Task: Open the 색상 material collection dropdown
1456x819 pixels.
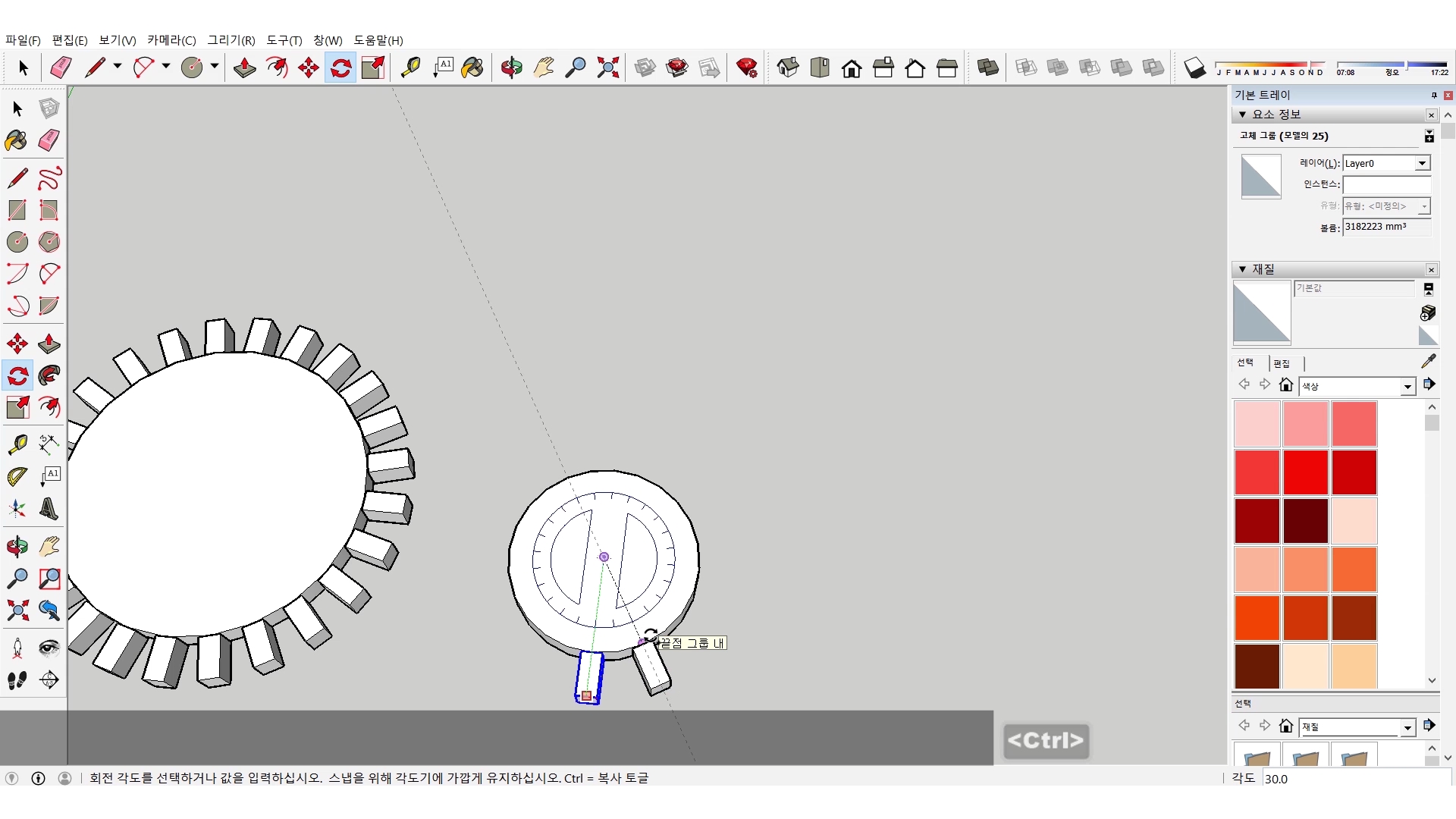Action: 1407,387
